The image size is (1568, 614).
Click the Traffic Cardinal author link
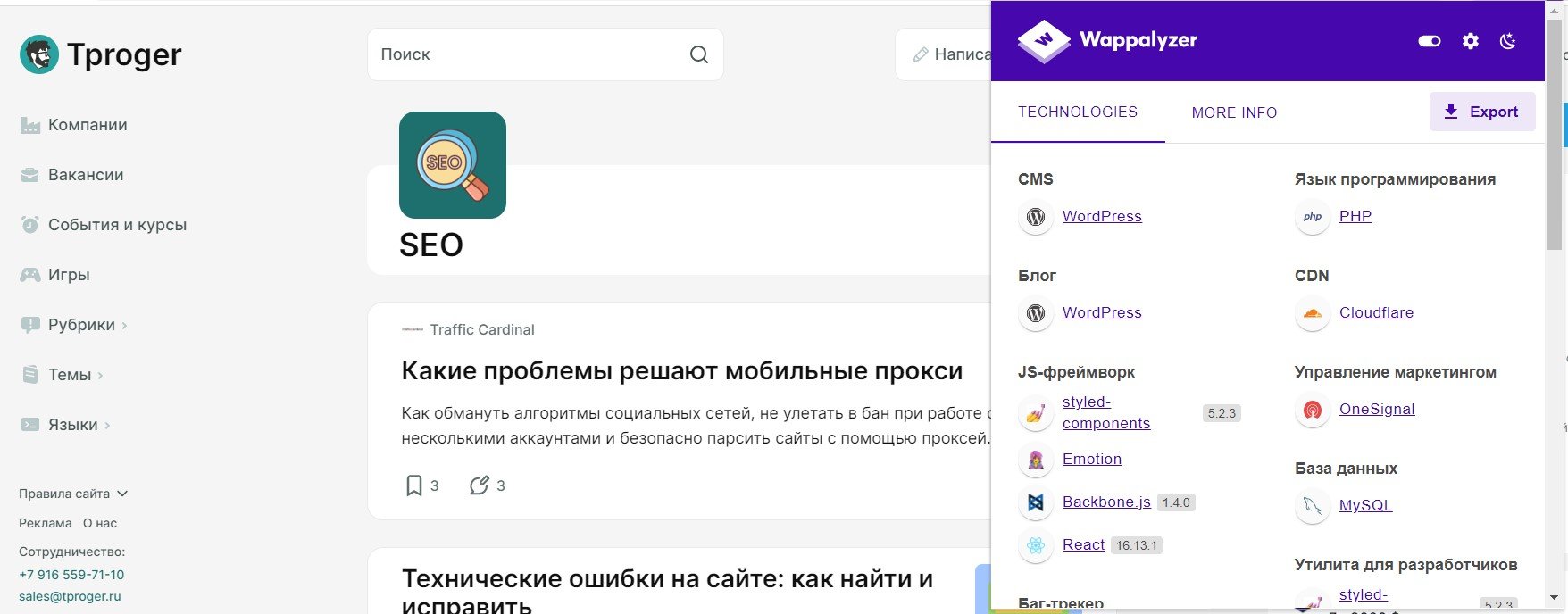(x=482, y=329)
